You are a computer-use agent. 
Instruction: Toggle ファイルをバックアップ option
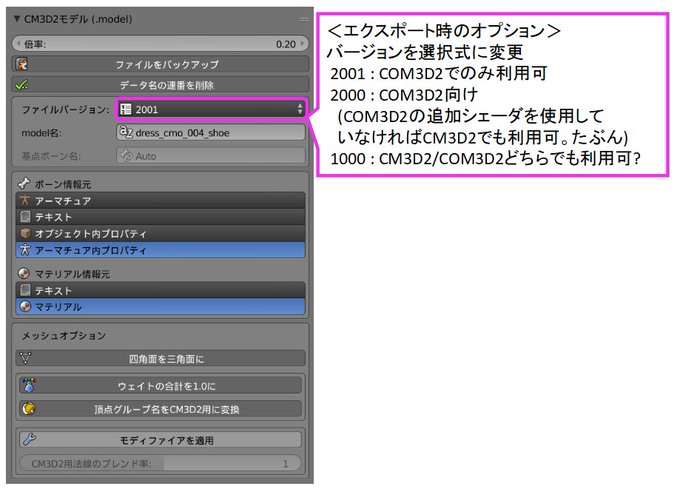[x=160, y=64]
